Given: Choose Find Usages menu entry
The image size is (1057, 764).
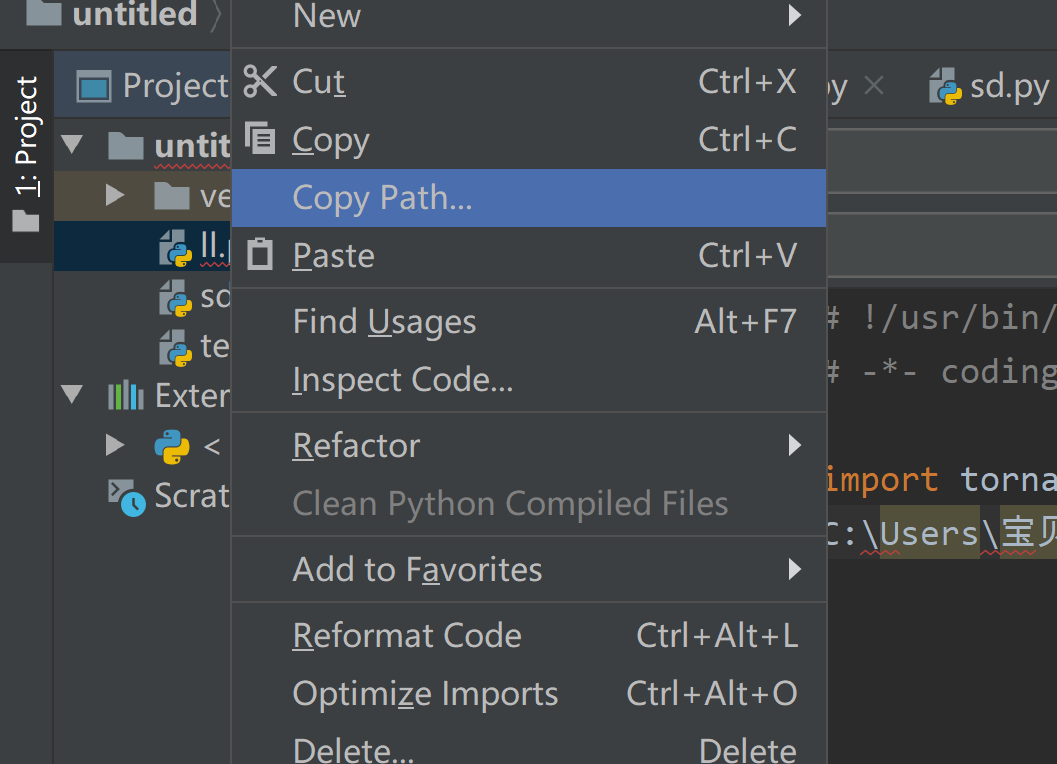Looking at the screenshot, I should pyautogui.click(x=385, y=322).
